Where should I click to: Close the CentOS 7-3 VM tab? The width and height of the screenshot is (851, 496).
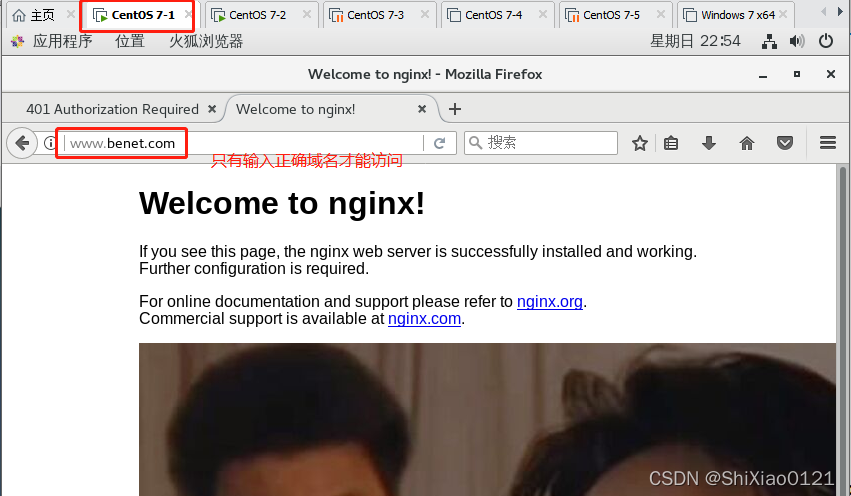point(424,15)
